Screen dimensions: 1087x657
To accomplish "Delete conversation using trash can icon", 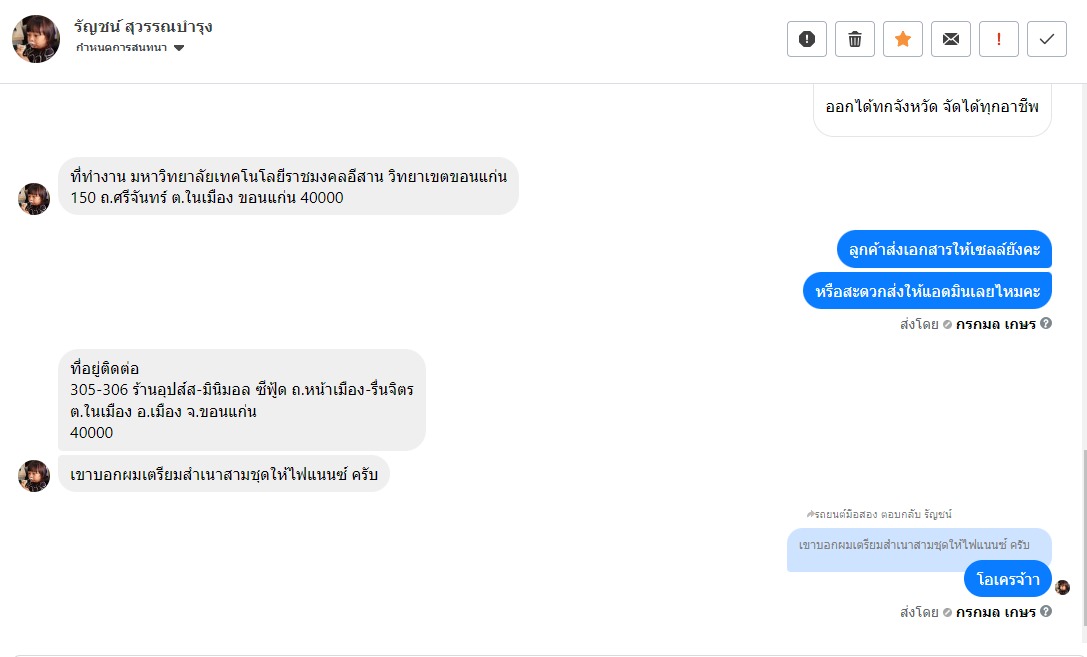I will (855, 39).
